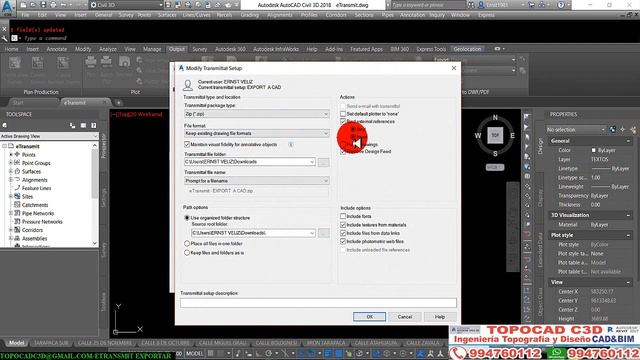The image size is (640, 360).
Task: Click the Save icon in quick access toolbar
Action: pos(43,5)
